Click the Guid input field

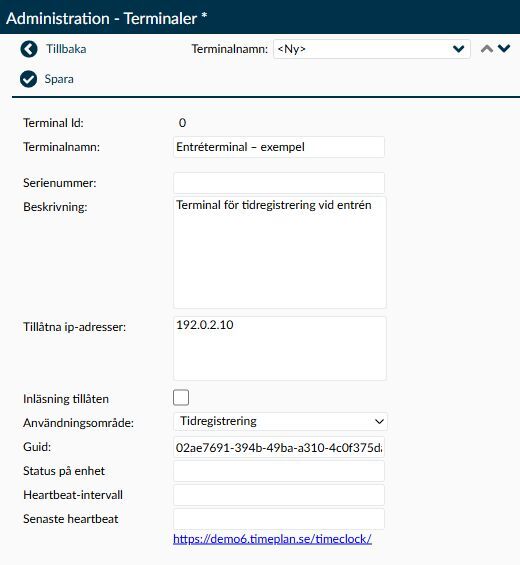pos(279,448)
